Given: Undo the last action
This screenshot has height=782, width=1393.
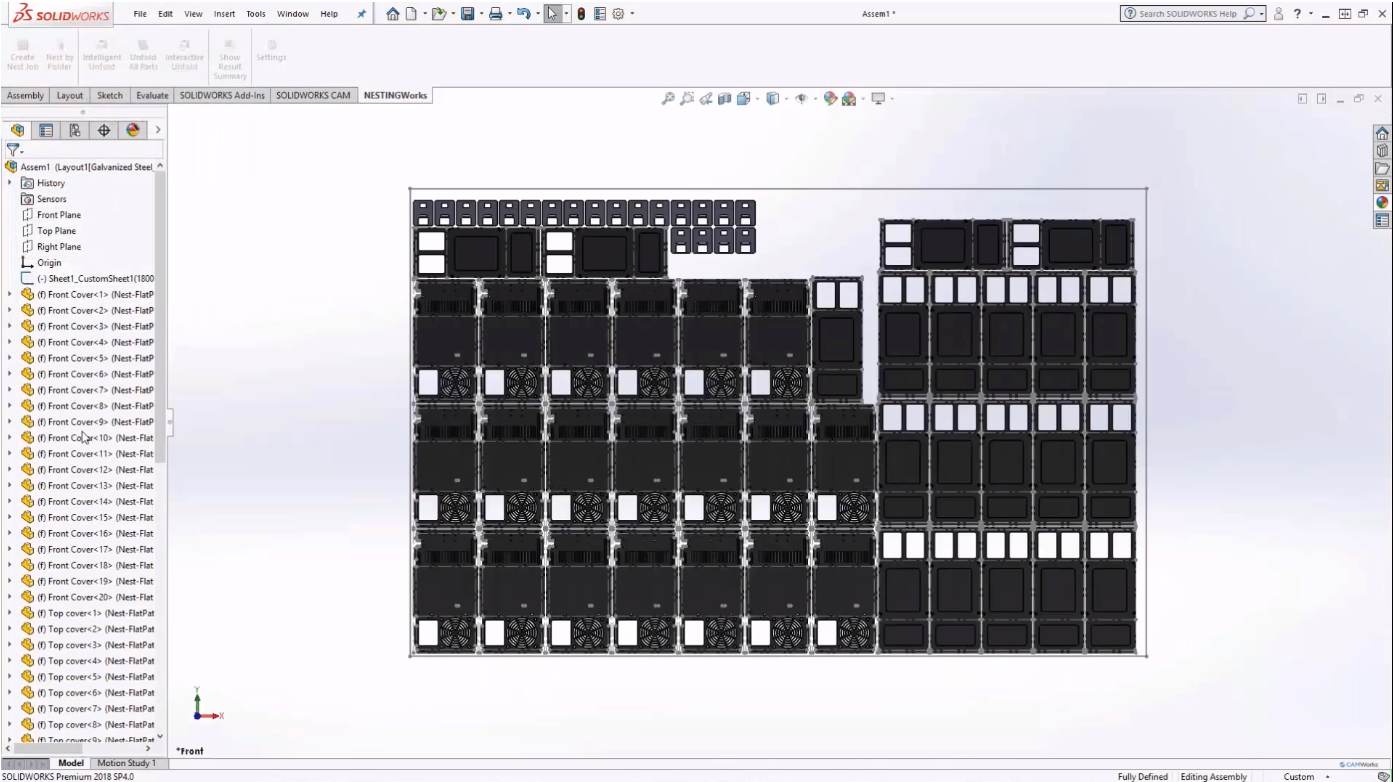Looking at the screenshot, I should (522, 14).
